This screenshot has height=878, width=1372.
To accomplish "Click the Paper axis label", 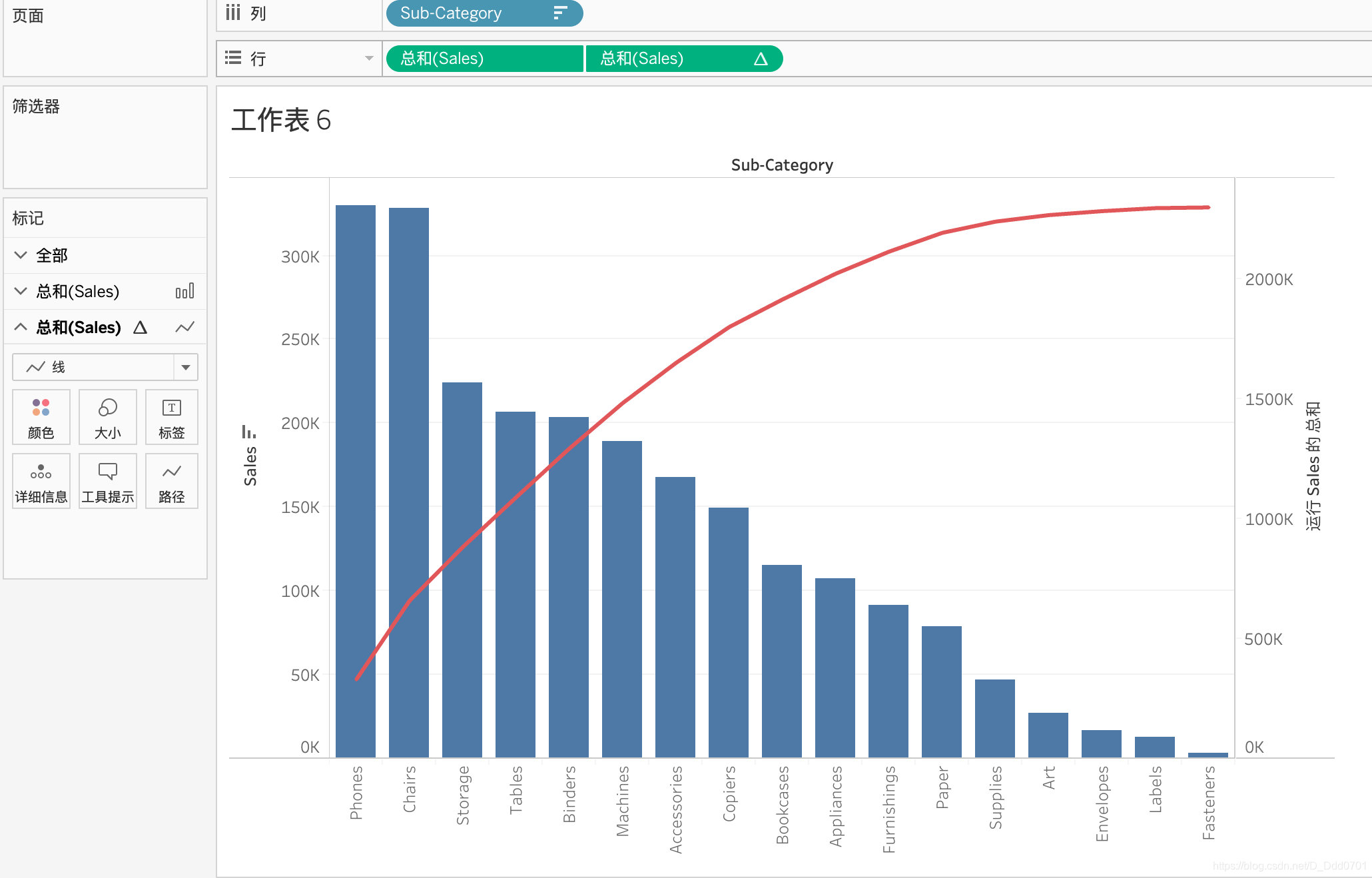I will pos(942,787).
